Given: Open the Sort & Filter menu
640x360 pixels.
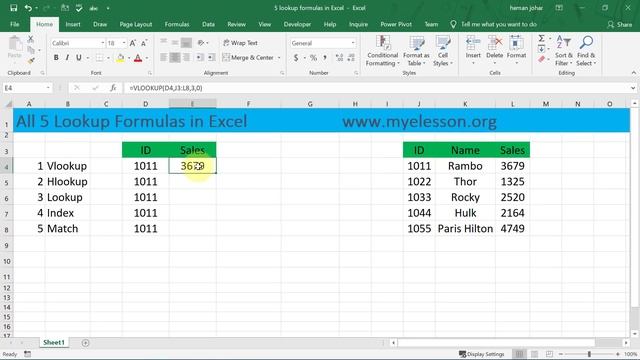Looking at the screenshot, I should point(563,51).
